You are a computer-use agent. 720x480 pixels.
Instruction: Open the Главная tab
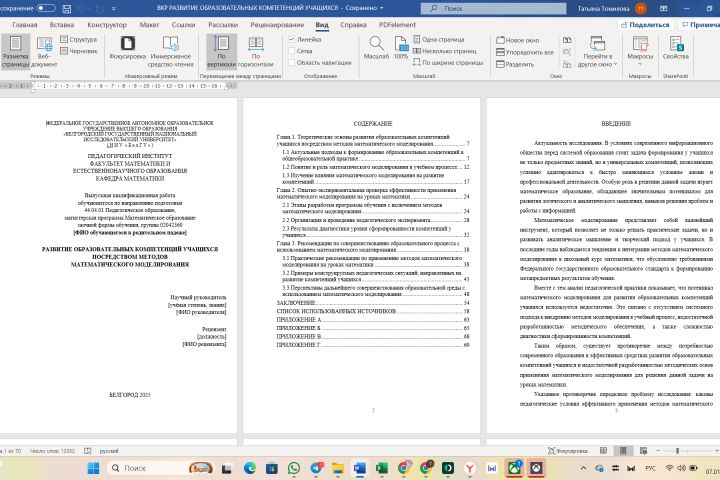(x=25, y=25)
